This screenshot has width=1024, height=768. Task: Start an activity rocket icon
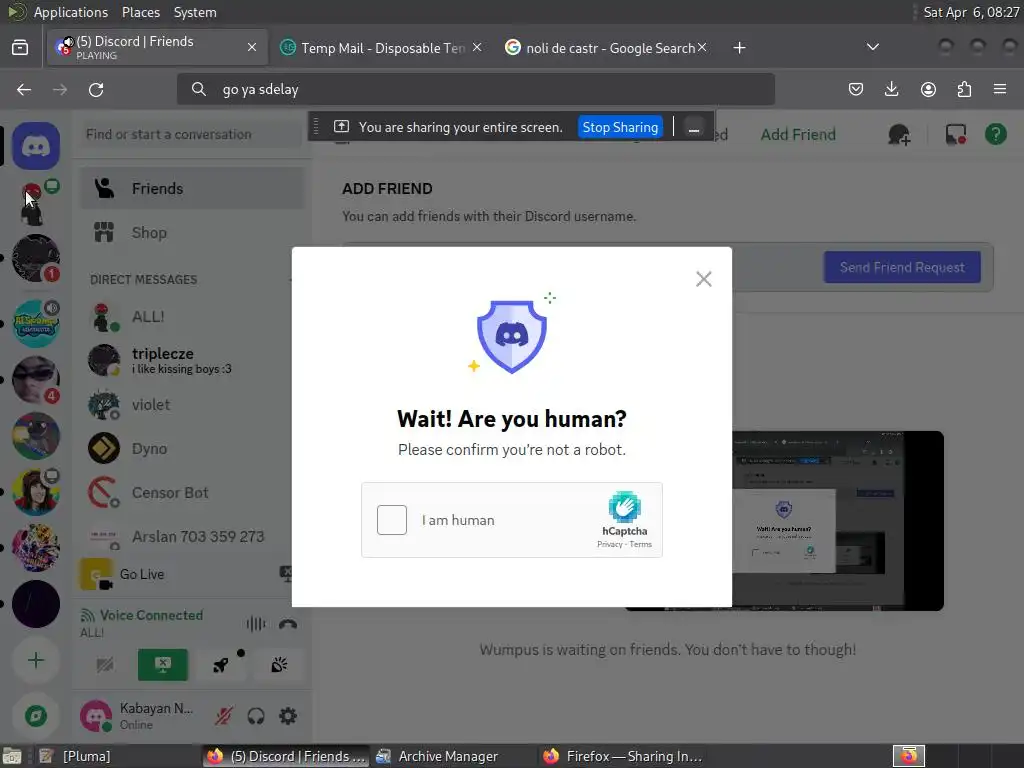click(x=221, y=665)
